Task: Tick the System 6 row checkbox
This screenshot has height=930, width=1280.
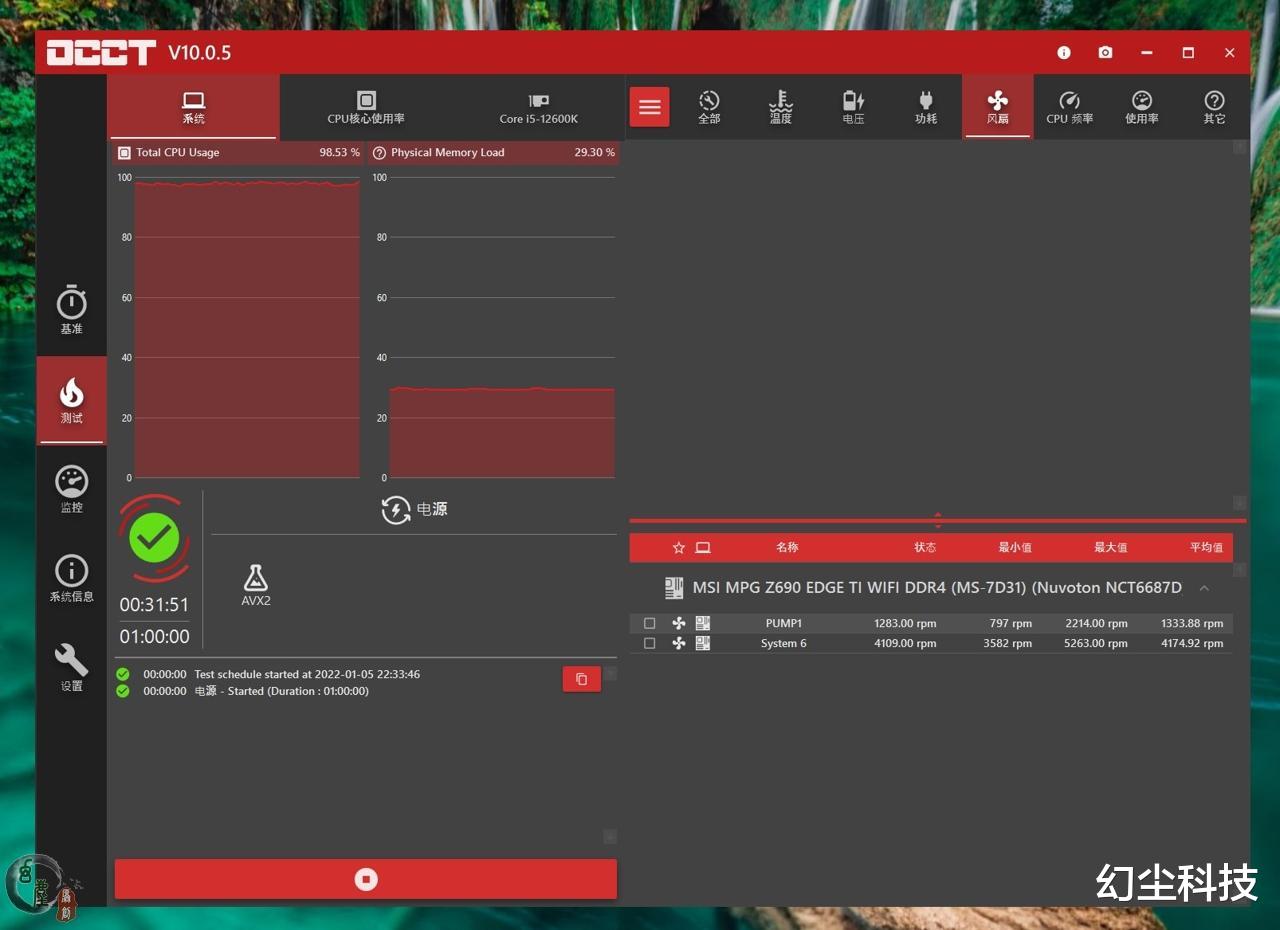Action: pyautogui.click(x=650, y=644)
